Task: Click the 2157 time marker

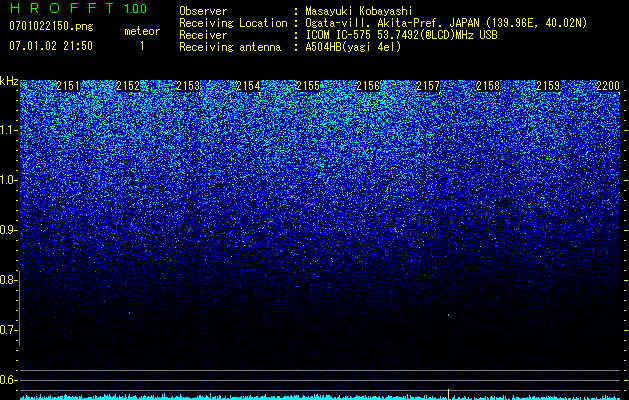Action: pyautogui.click(x=428, y=86)
